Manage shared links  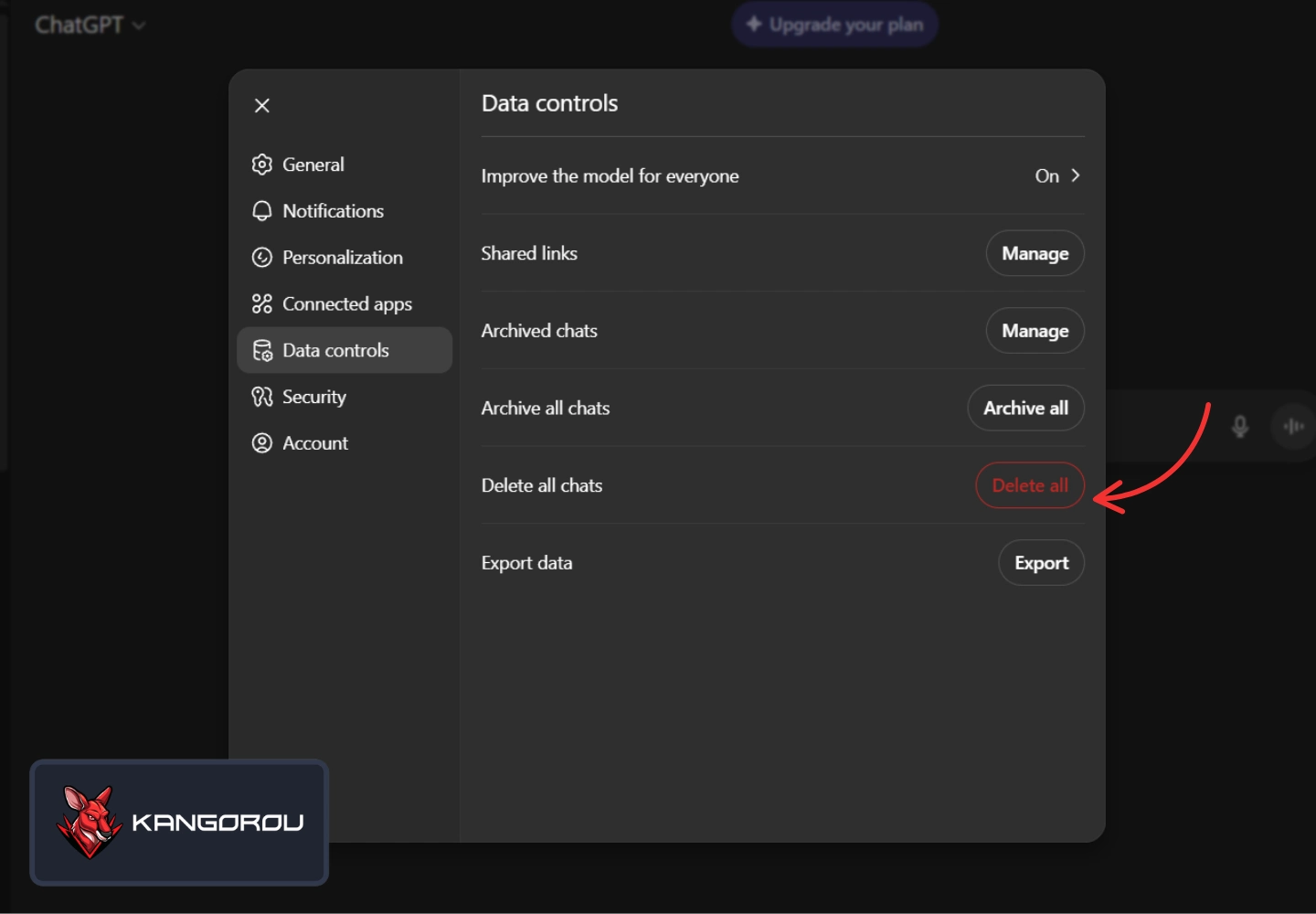pyautogui.click(x=1035, y=254)
